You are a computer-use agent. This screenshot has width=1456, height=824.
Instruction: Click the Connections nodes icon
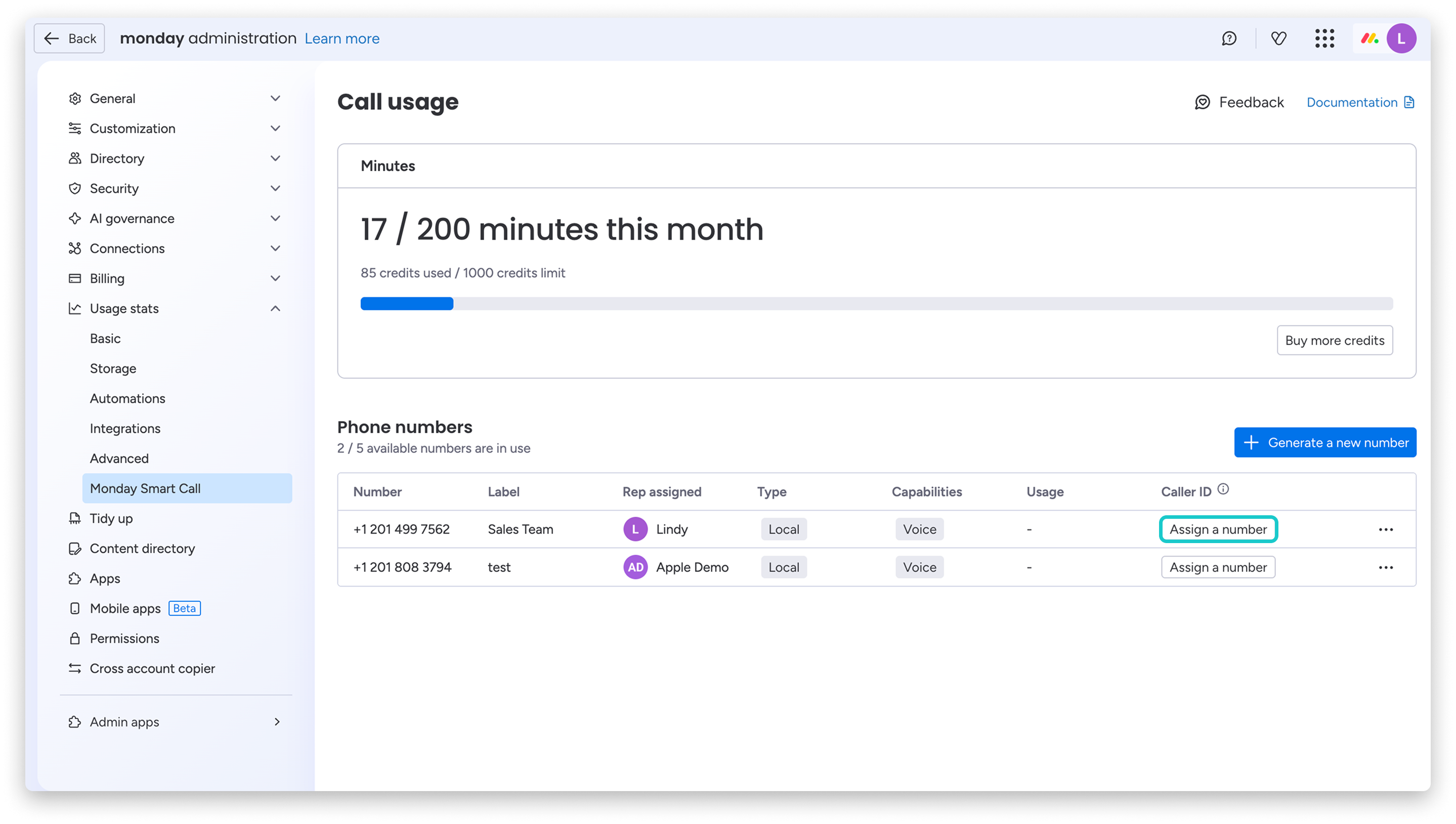[x=75, y=249]
